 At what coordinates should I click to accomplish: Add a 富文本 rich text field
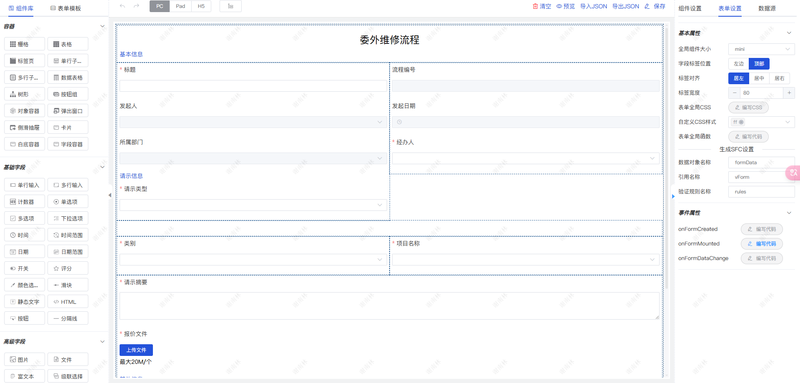coord(24,376)
